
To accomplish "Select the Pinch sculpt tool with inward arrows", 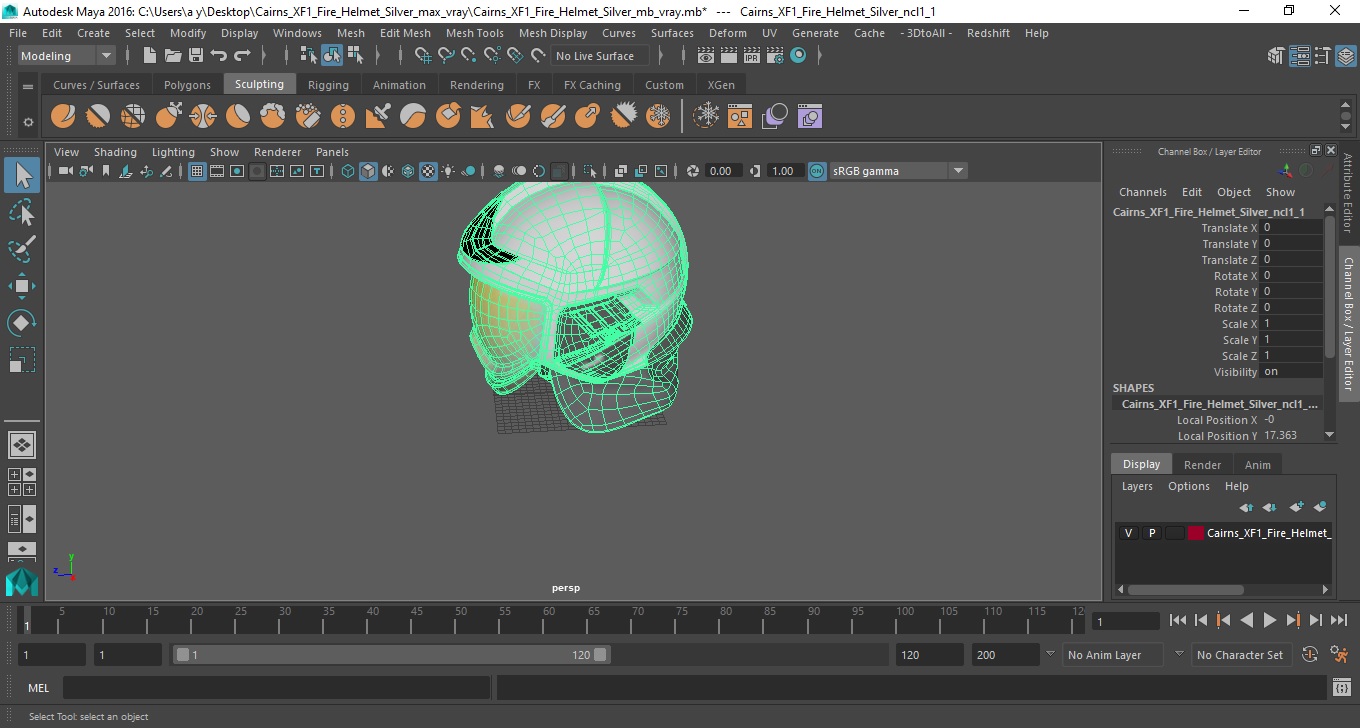I will coord(203,117).
